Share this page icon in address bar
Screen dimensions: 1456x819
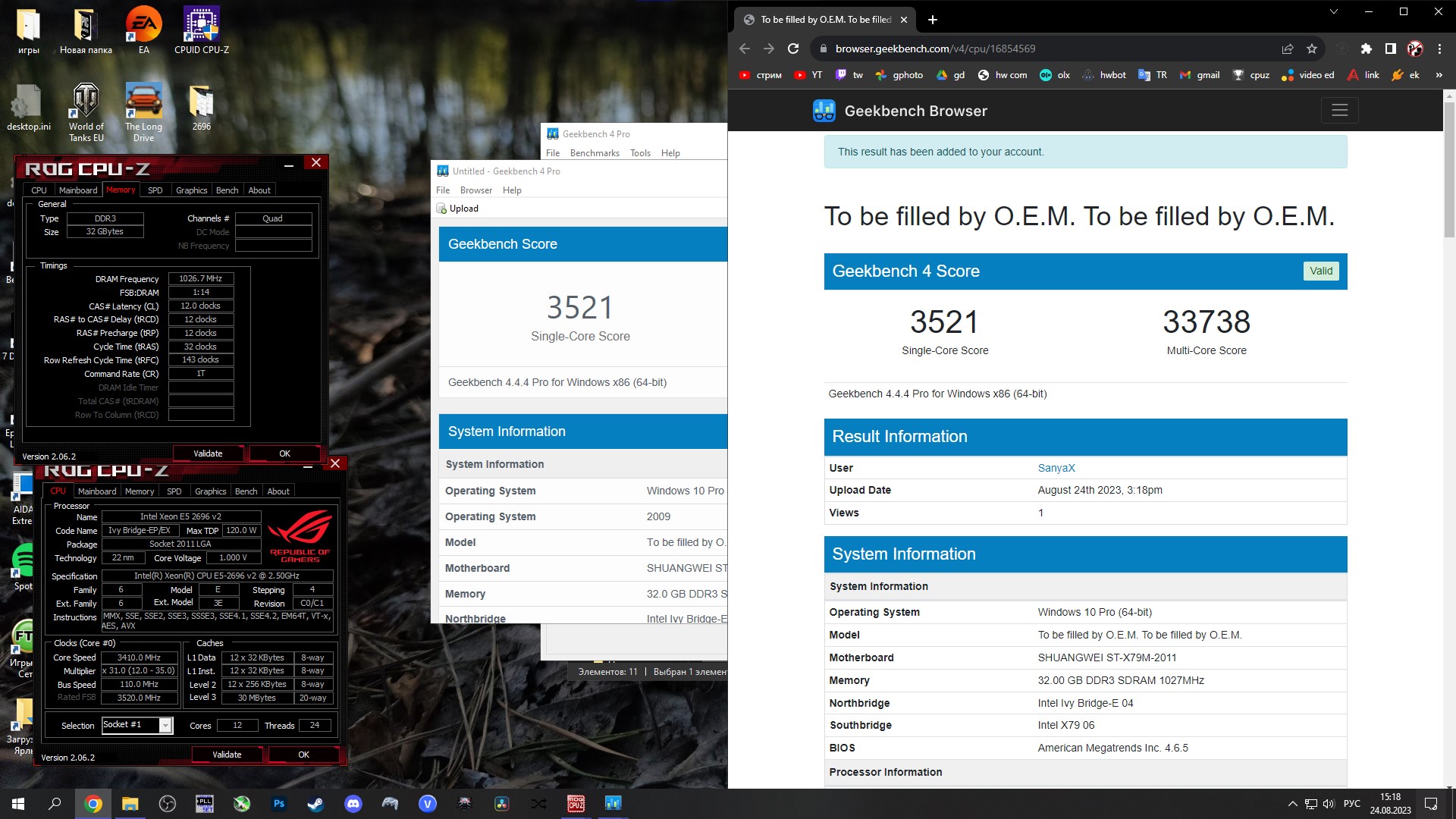1288,49
